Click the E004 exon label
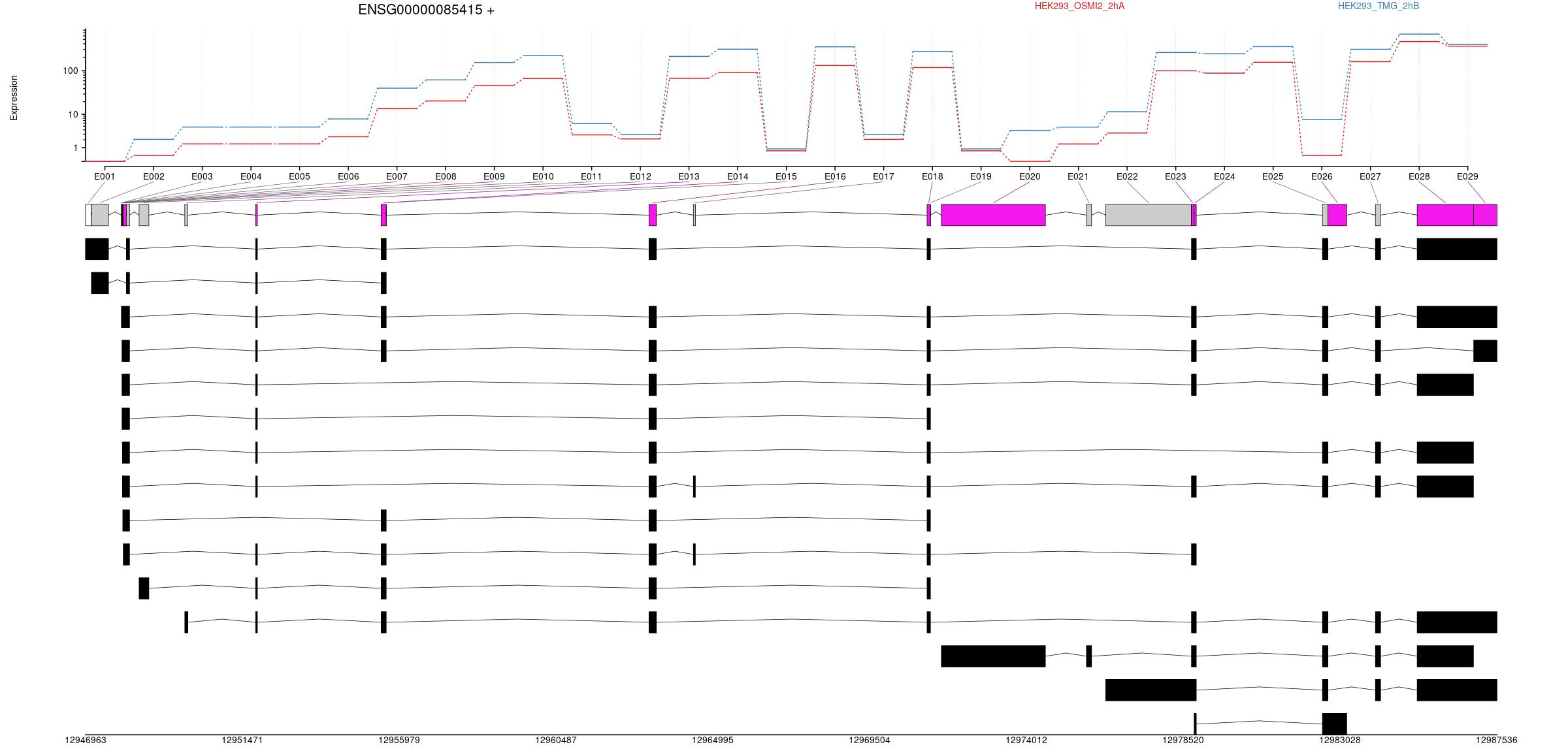 pyautogui.click(x=251, y=176)
